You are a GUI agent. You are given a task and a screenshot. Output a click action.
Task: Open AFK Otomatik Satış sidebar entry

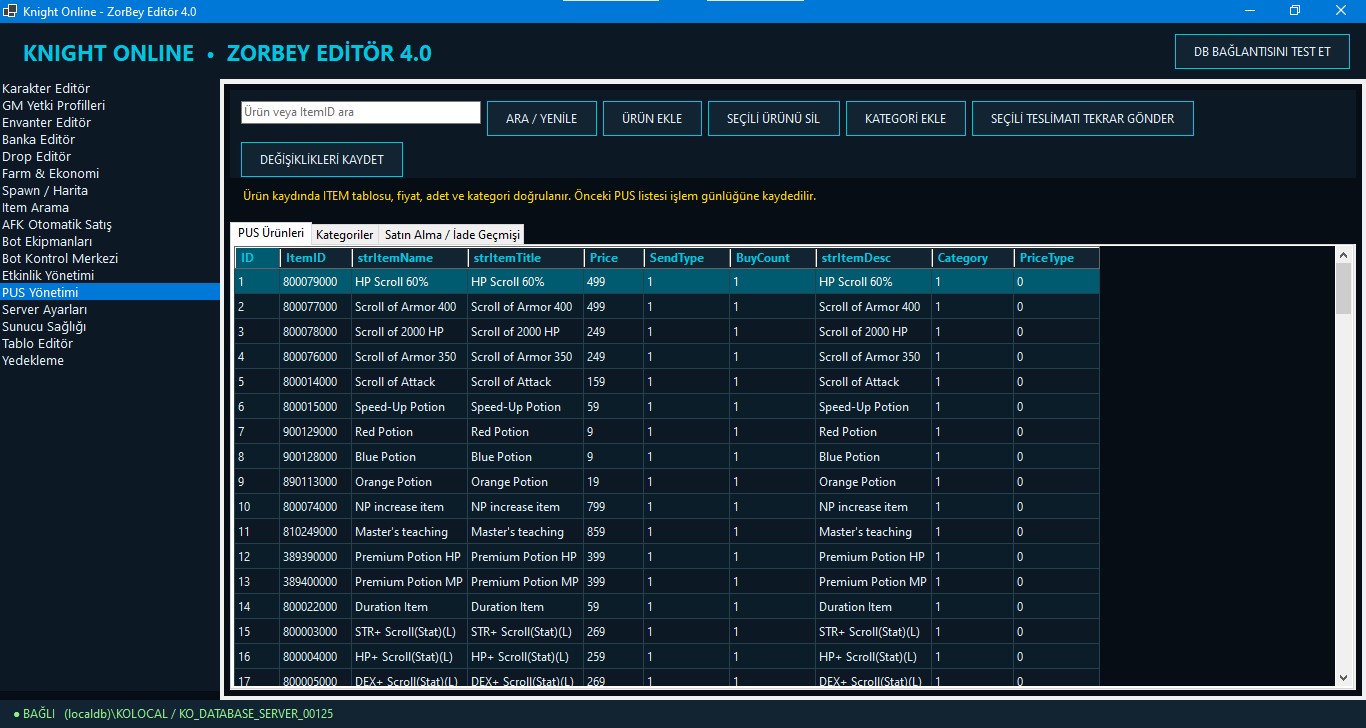(110, 225)
